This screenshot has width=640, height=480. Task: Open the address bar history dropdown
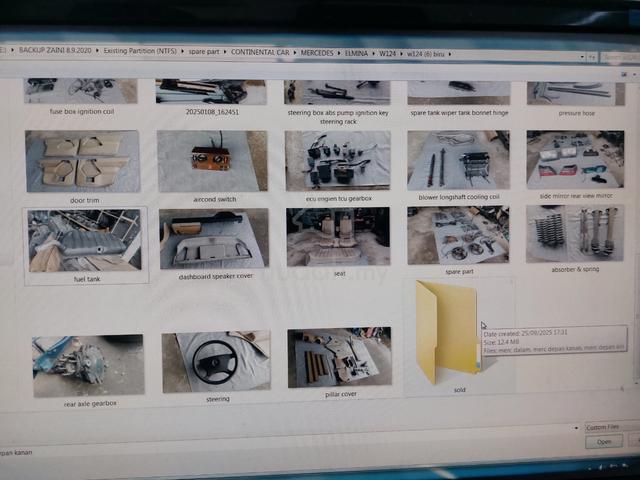582,57
